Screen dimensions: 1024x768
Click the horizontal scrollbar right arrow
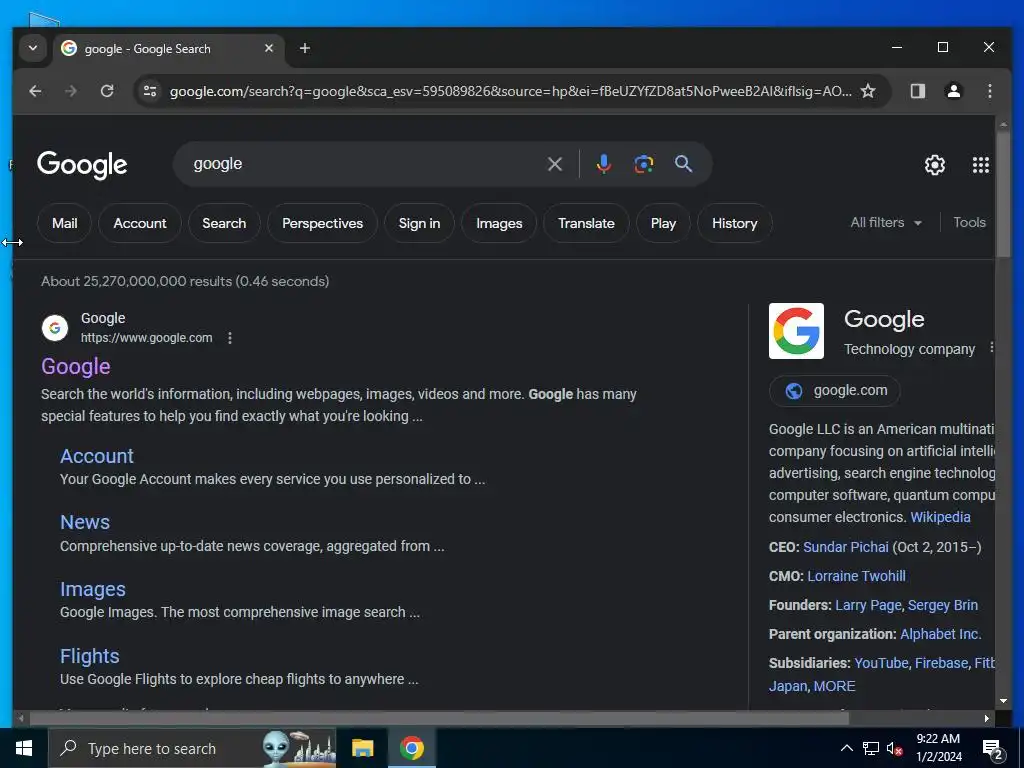point(987,718)
